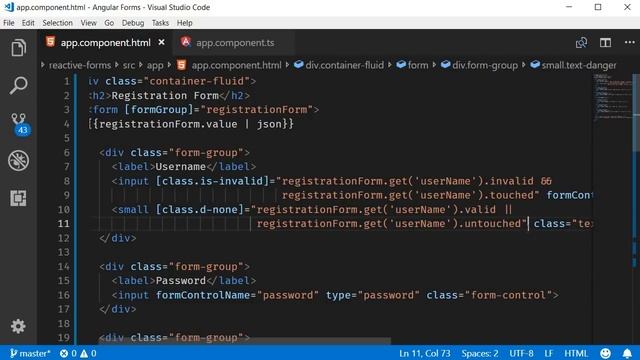Open the Selection menu
Screen dimensions: 640x360
(58, 23)
